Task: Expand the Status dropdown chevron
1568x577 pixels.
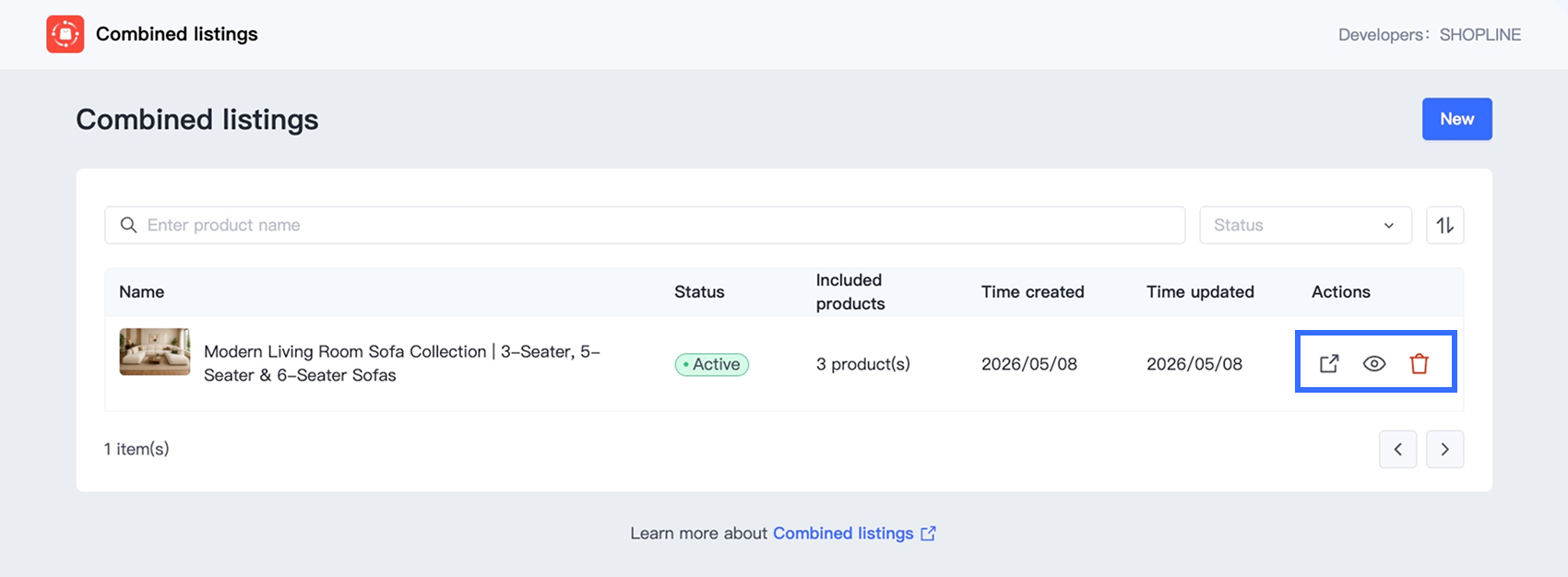Action: point(1389,226)
